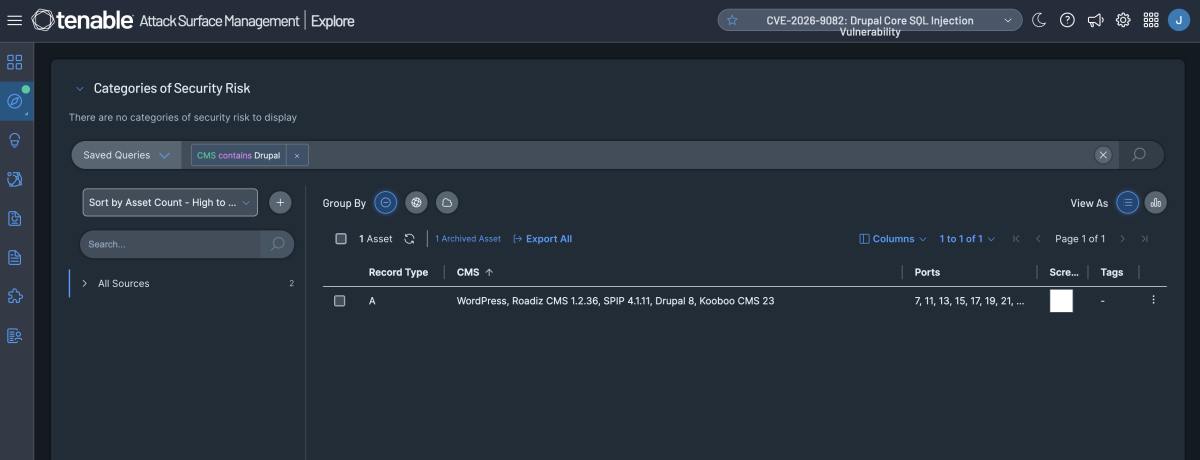This screenshot has width=1200, height=460.
Task: Open the Columns dropdown
Action: click(x=893, y=239)
